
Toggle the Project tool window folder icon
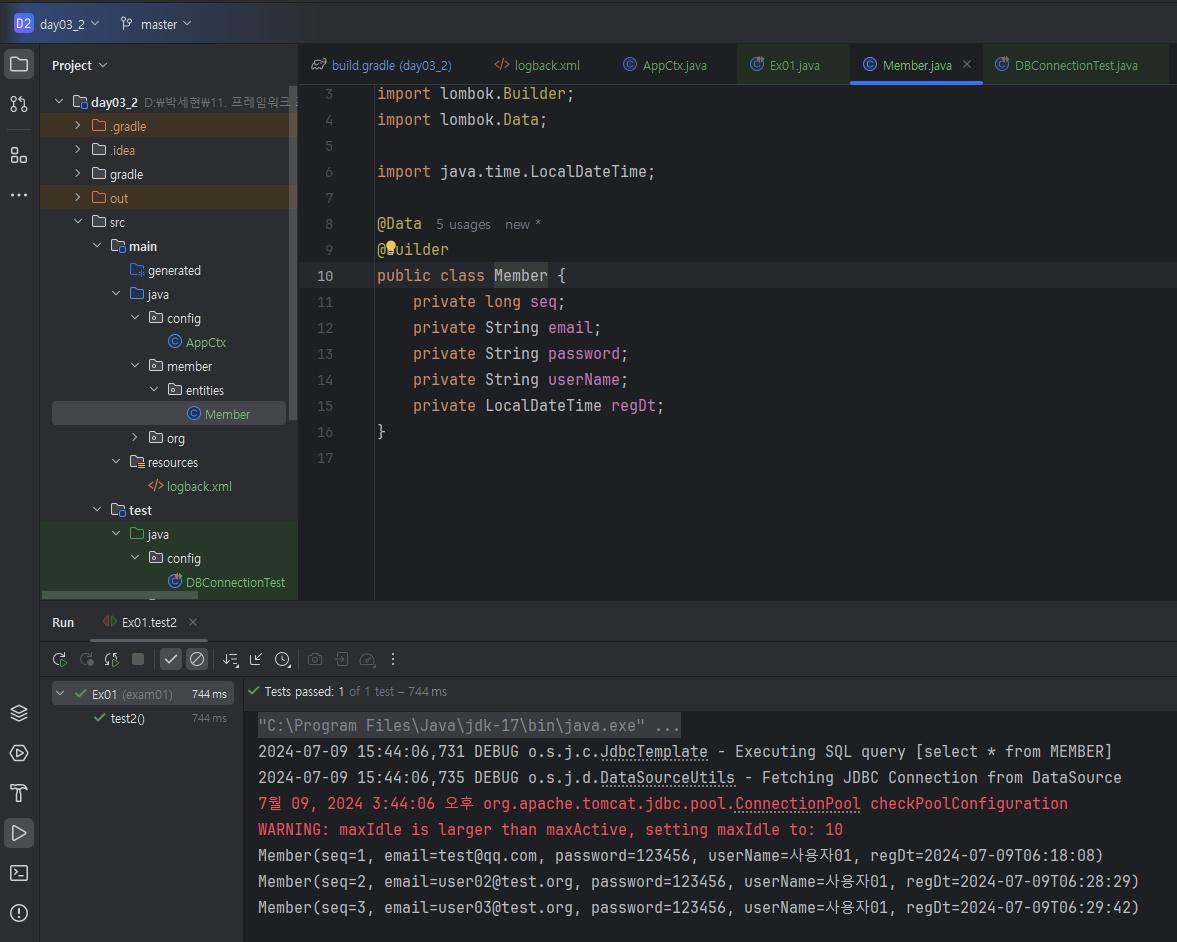(x=19, y=65)
